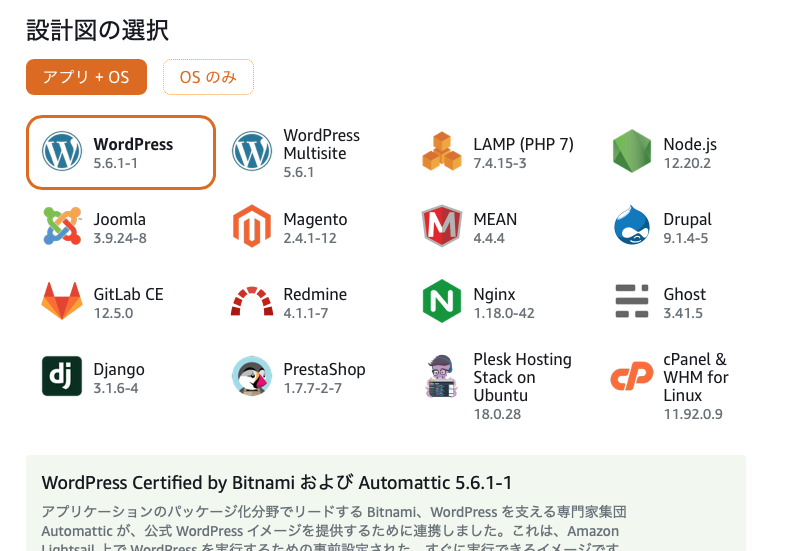810x551 pixels.
Task: Select the GitLab fox icon
Action: point(62,301)
